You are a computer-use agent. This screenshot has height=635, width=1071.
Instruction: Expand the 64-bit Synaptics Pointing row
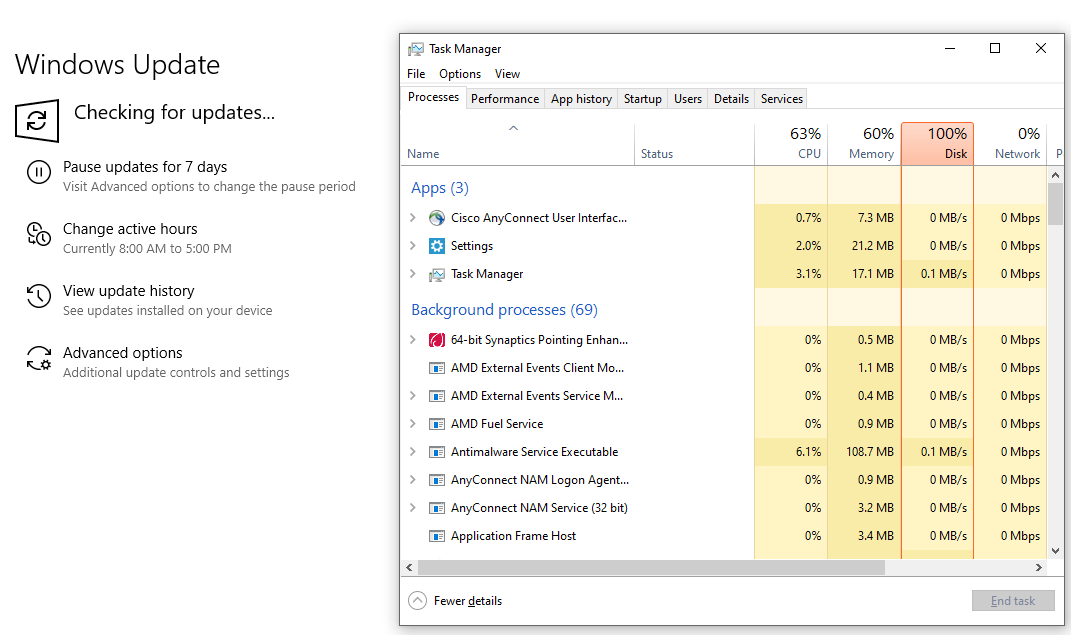click(413, 339)
